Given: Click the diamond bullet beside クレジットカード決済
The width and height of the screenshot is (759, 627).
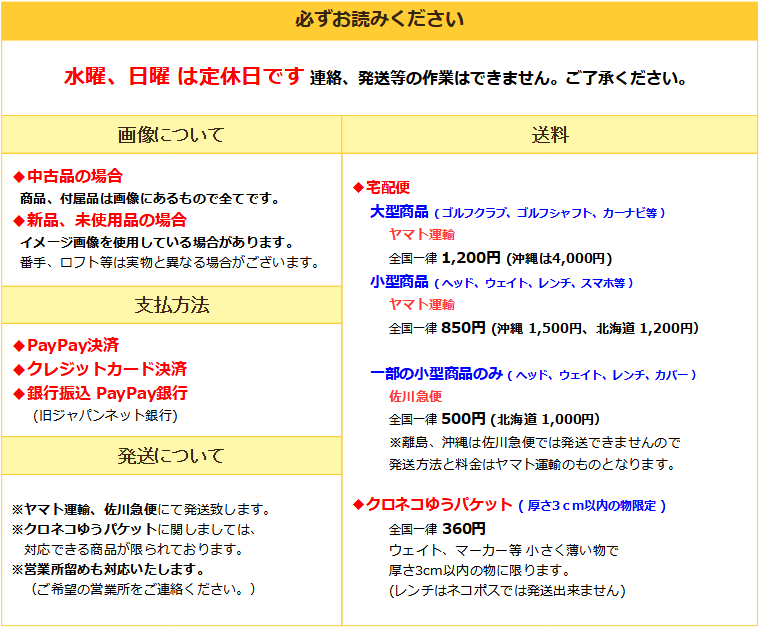Looking at the screenshot, I should coord(18,369).
